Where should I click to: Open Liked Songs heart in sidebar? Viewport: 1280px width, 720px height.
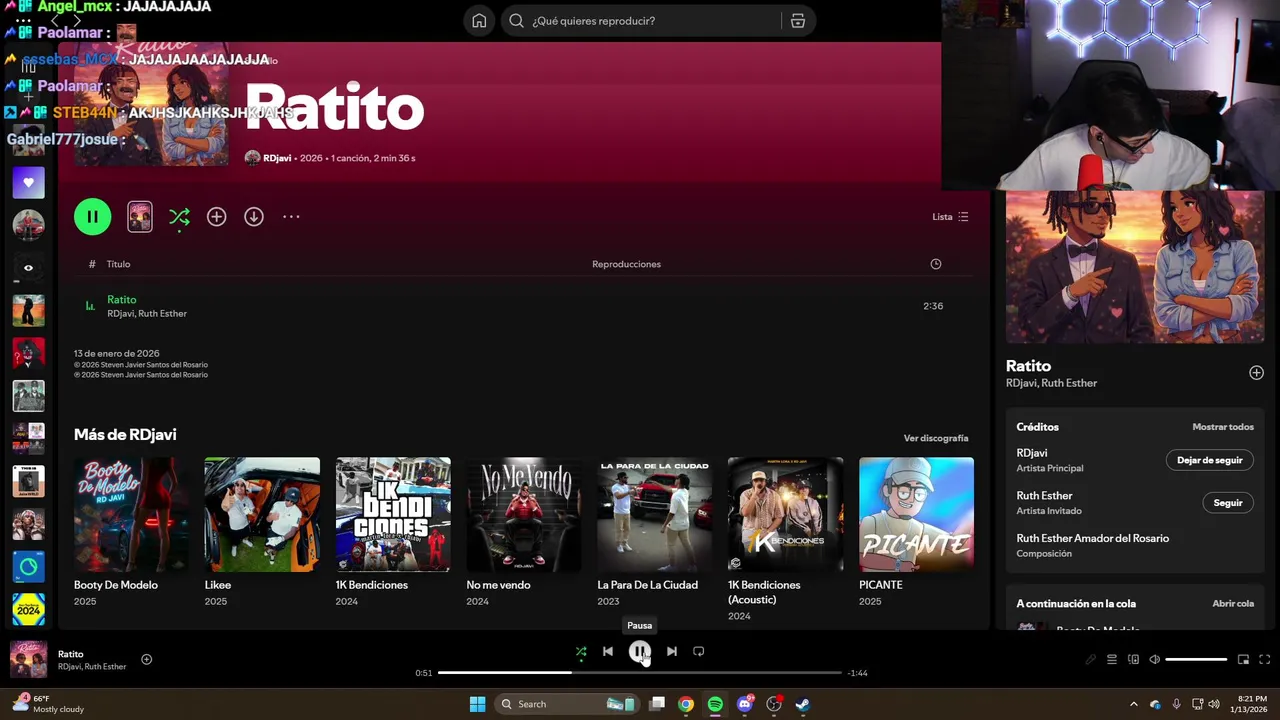[x=28, y=183]
